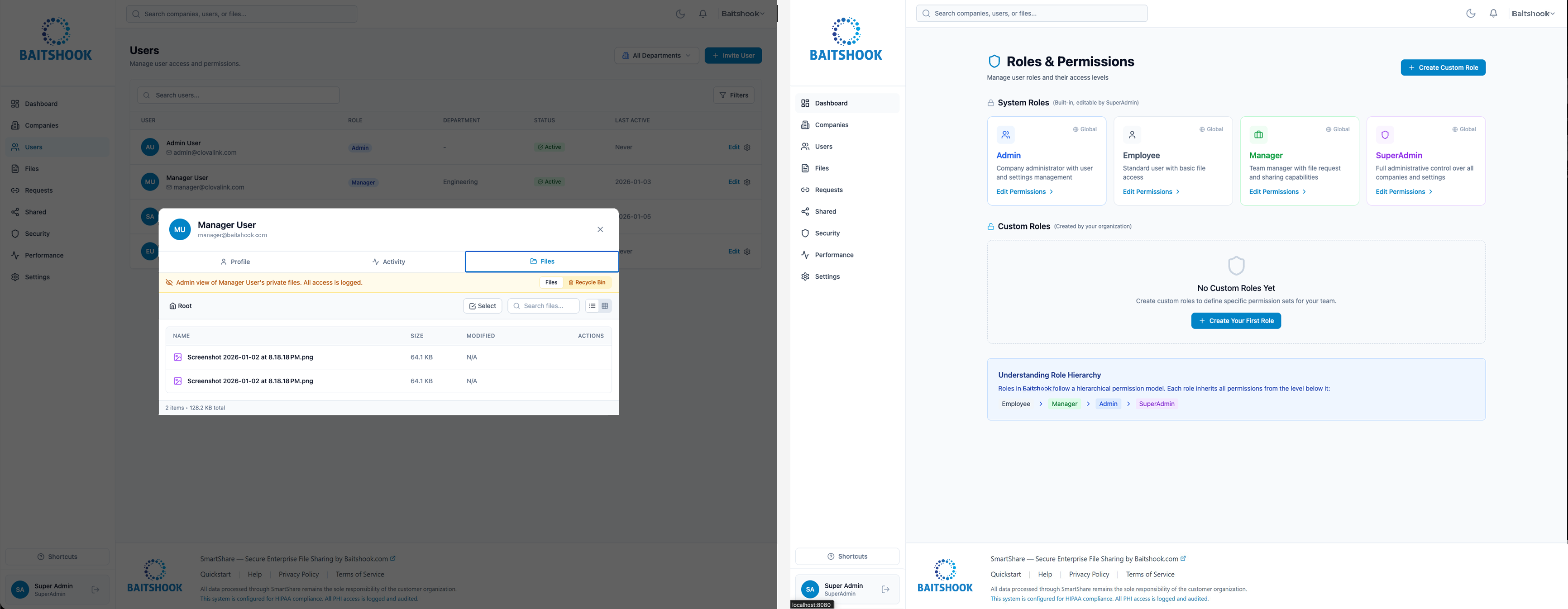Click Create Your First Role button
The width and height of the screenshot is (1568, 609).
pos(1236,321)
